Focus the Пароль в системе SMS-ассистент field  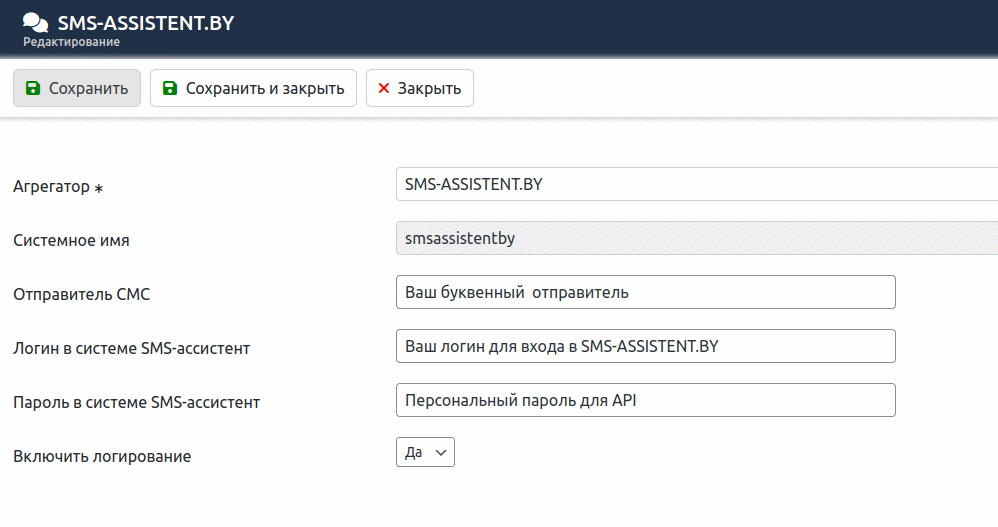[x=645, y=400]
